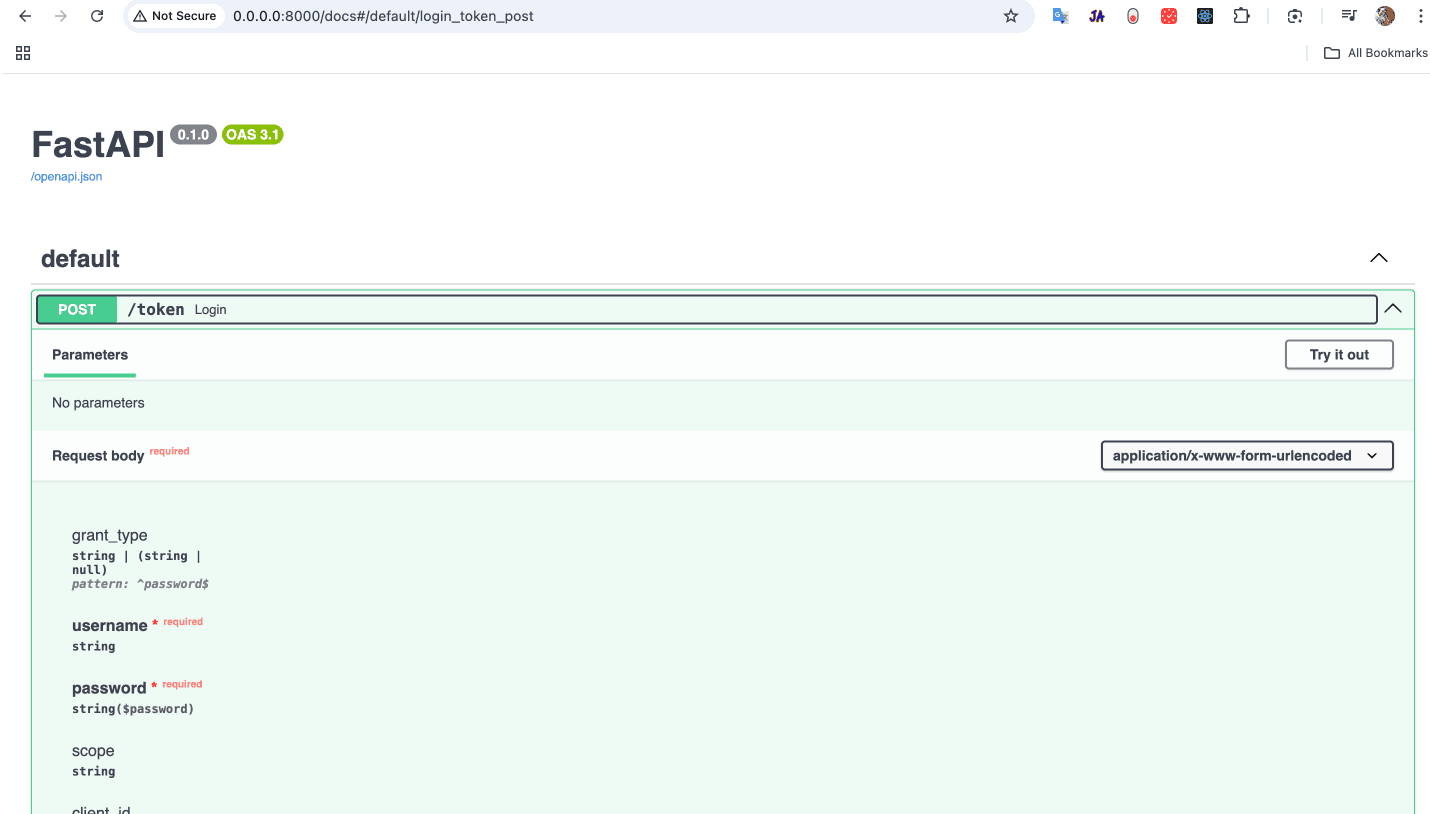This screenshot has height=814, width=1430.
Task: Click the /token path text
Action: click(156, 310)
